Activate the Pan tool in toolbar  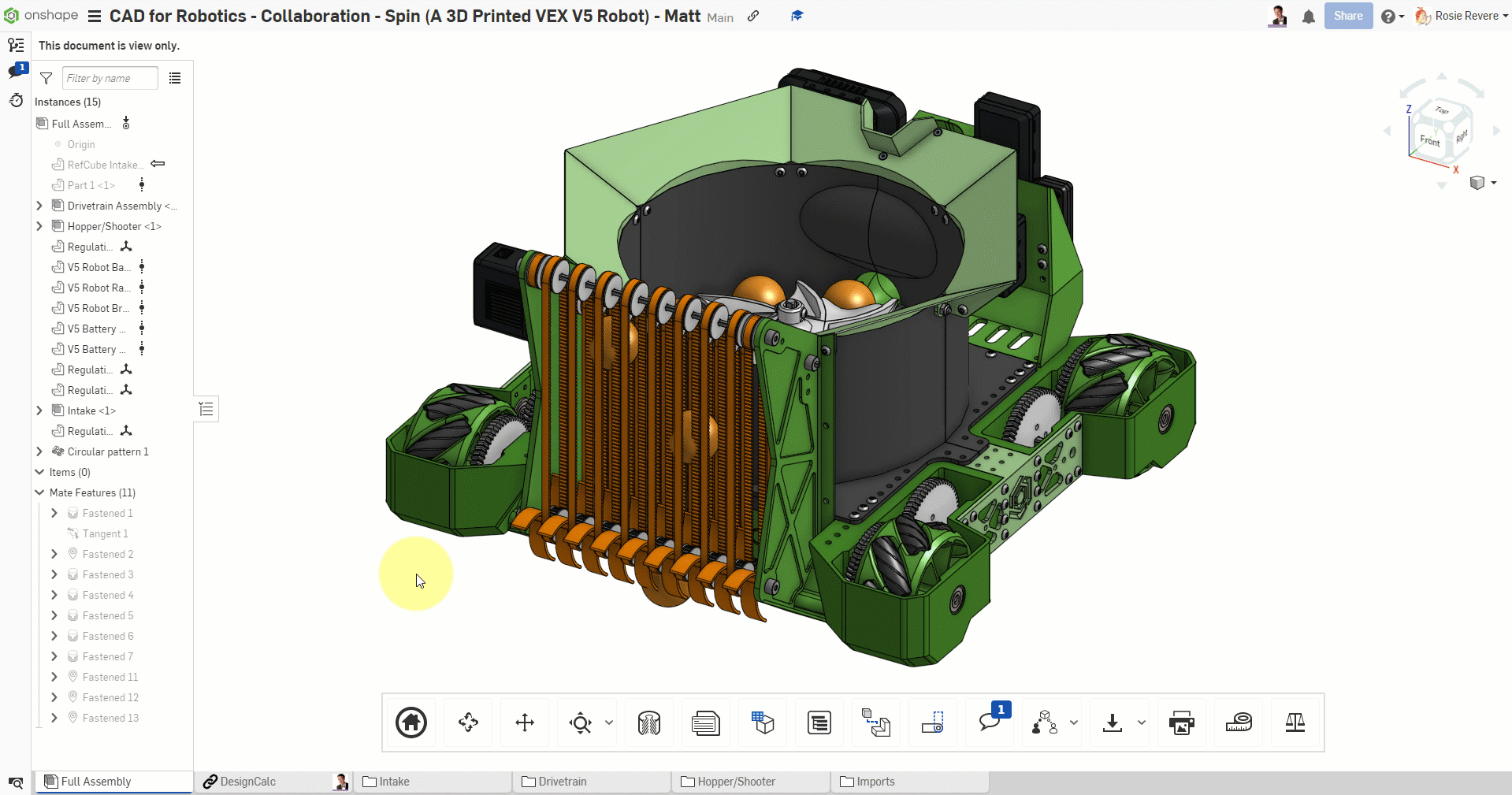click(525, 723)
